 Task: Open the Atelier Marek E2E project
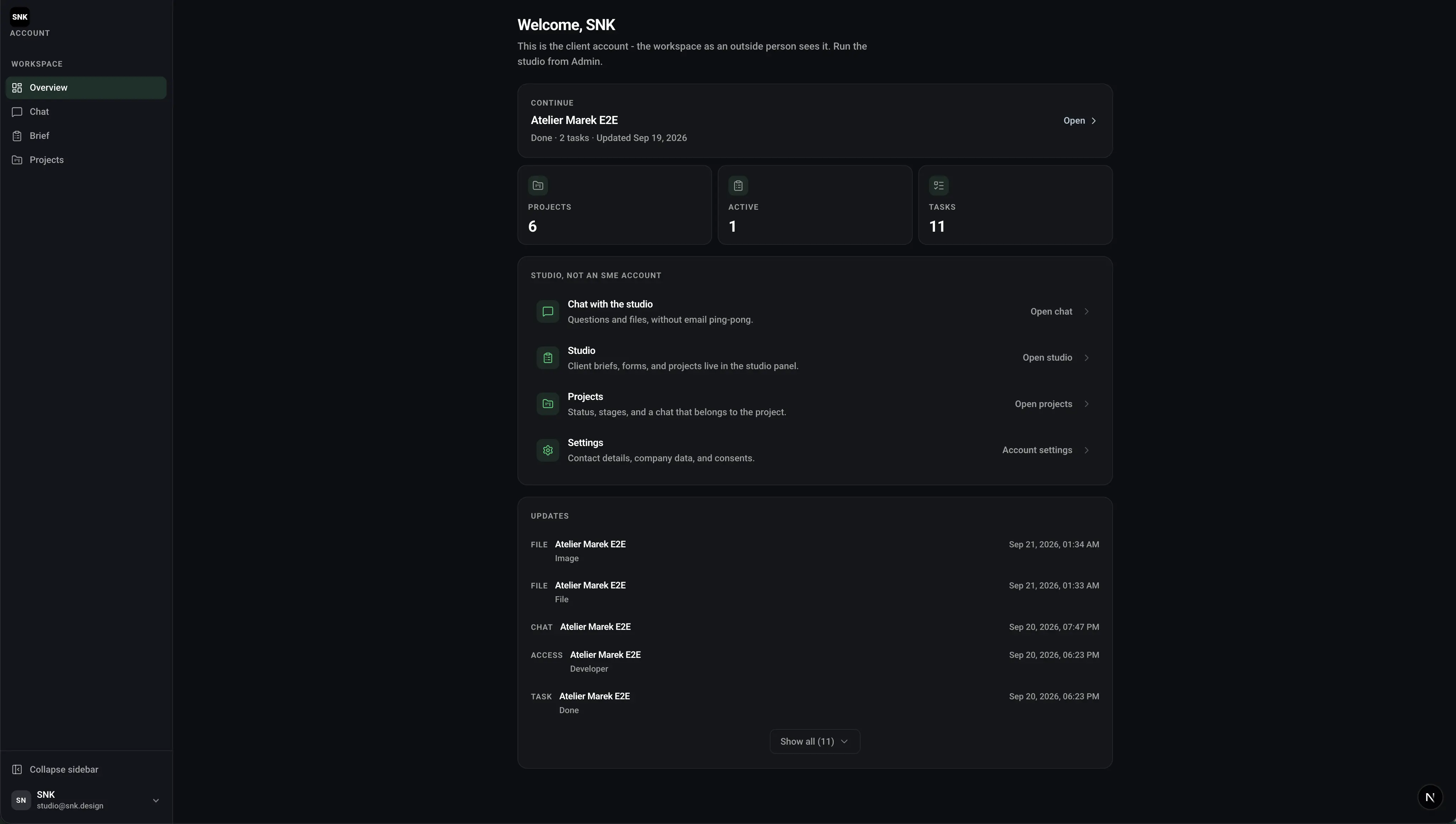pos(1081,120)
